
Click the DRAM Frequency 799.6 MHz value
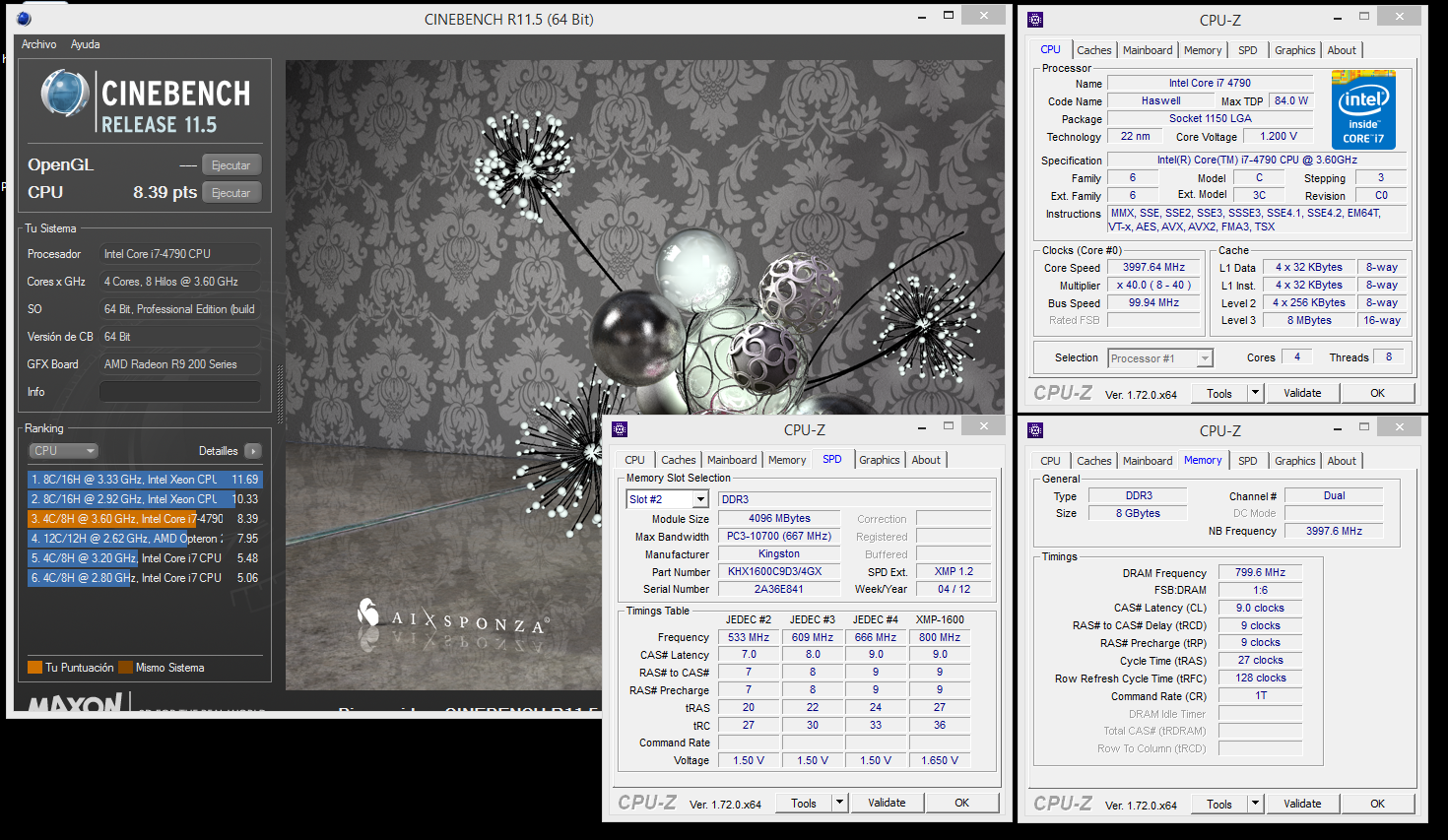(x=1260, y=572)
